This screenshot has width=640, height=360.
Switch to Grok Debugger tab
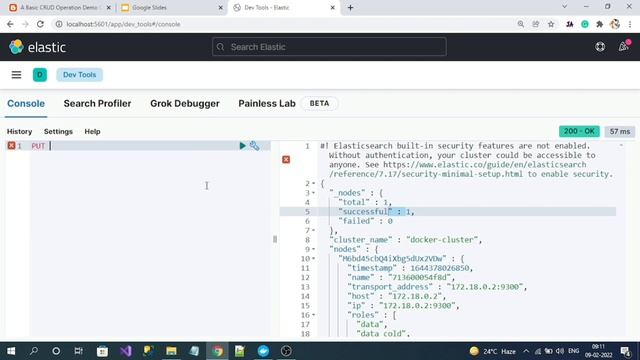[184, 104]
